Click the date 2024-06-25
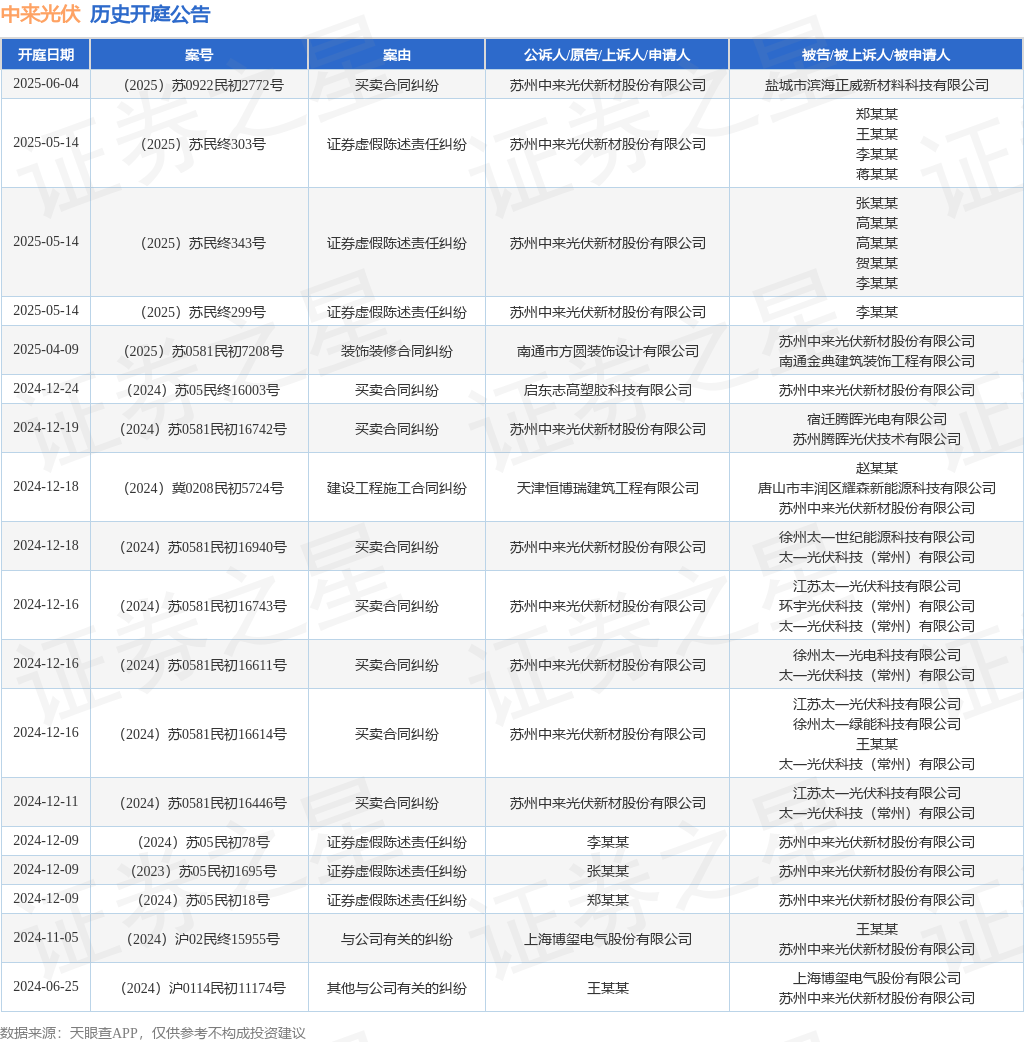The image size is (1024, 1042). tap(46, 987)
